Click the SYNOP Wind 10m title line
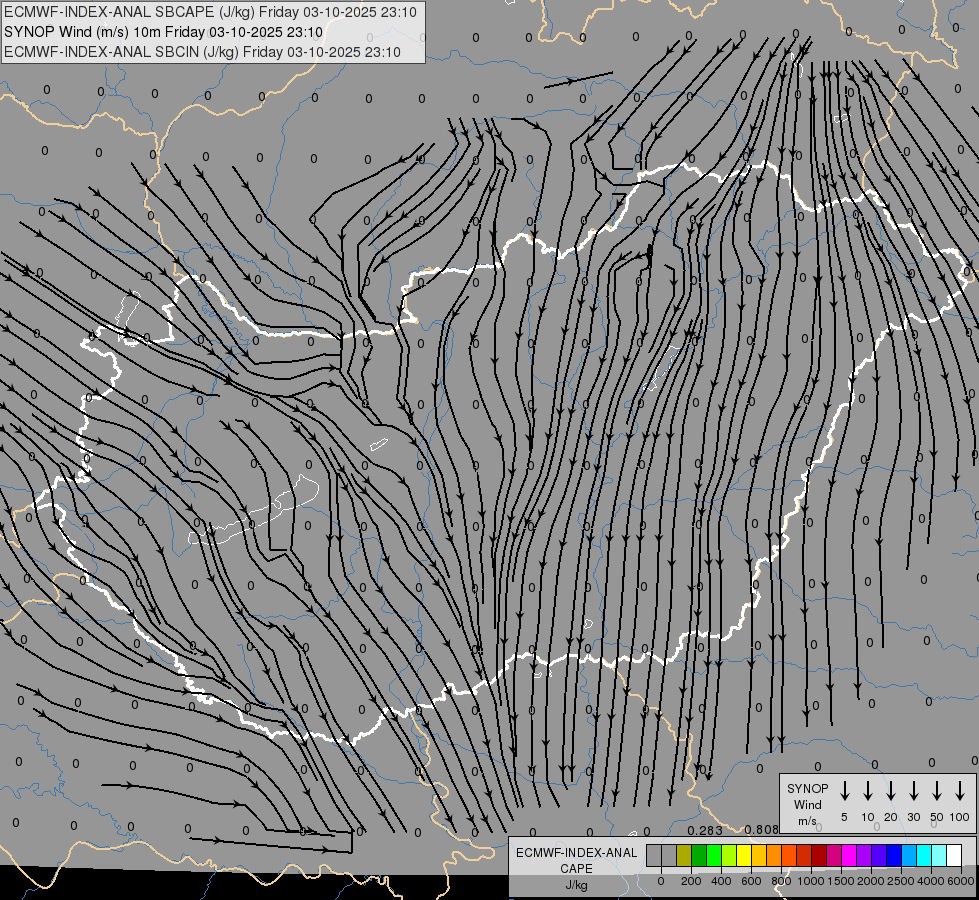This screenshot has width=979, height=900. pos(164,32)
